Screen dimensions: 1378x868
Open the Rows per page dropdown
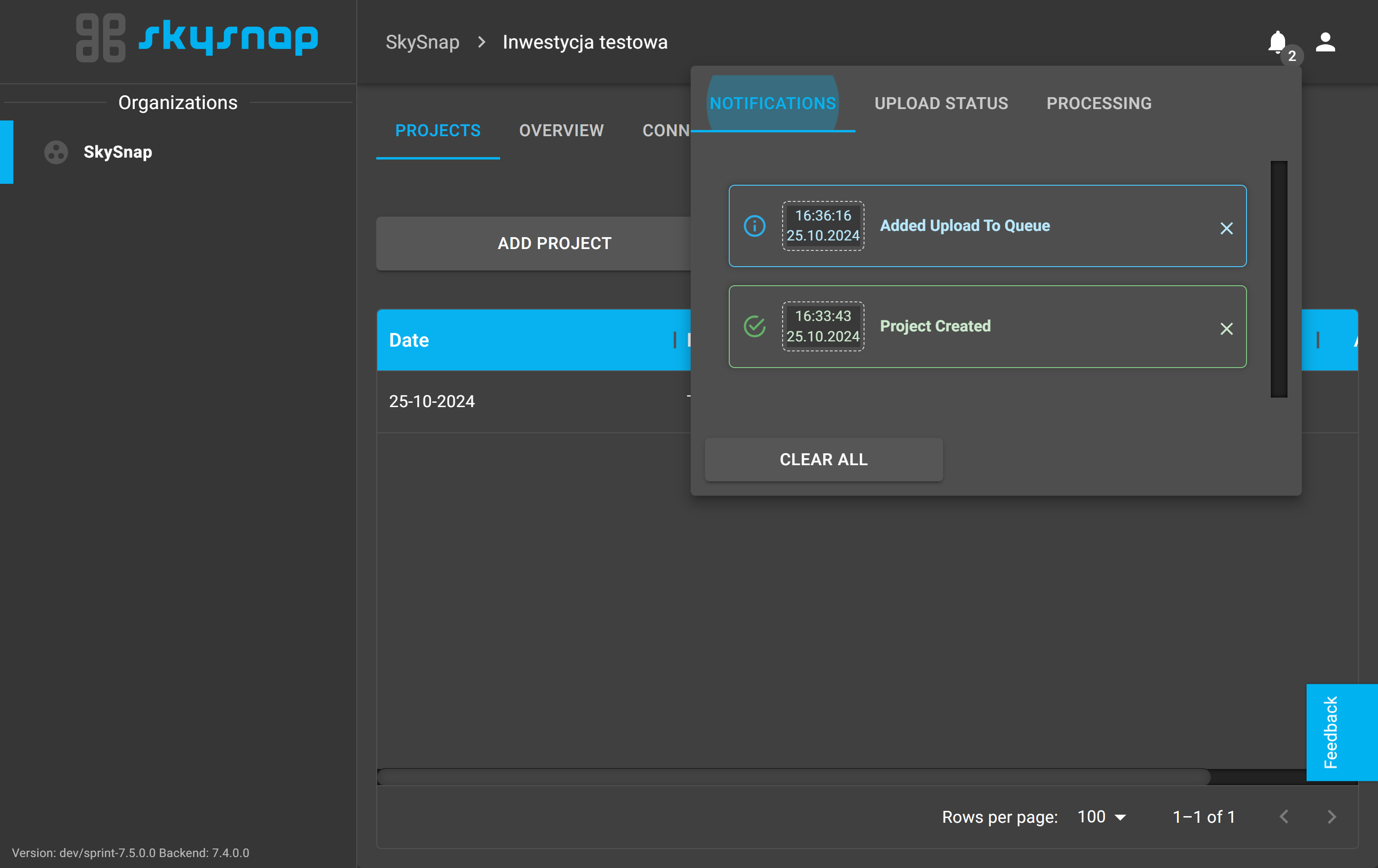coord(1102,817)
